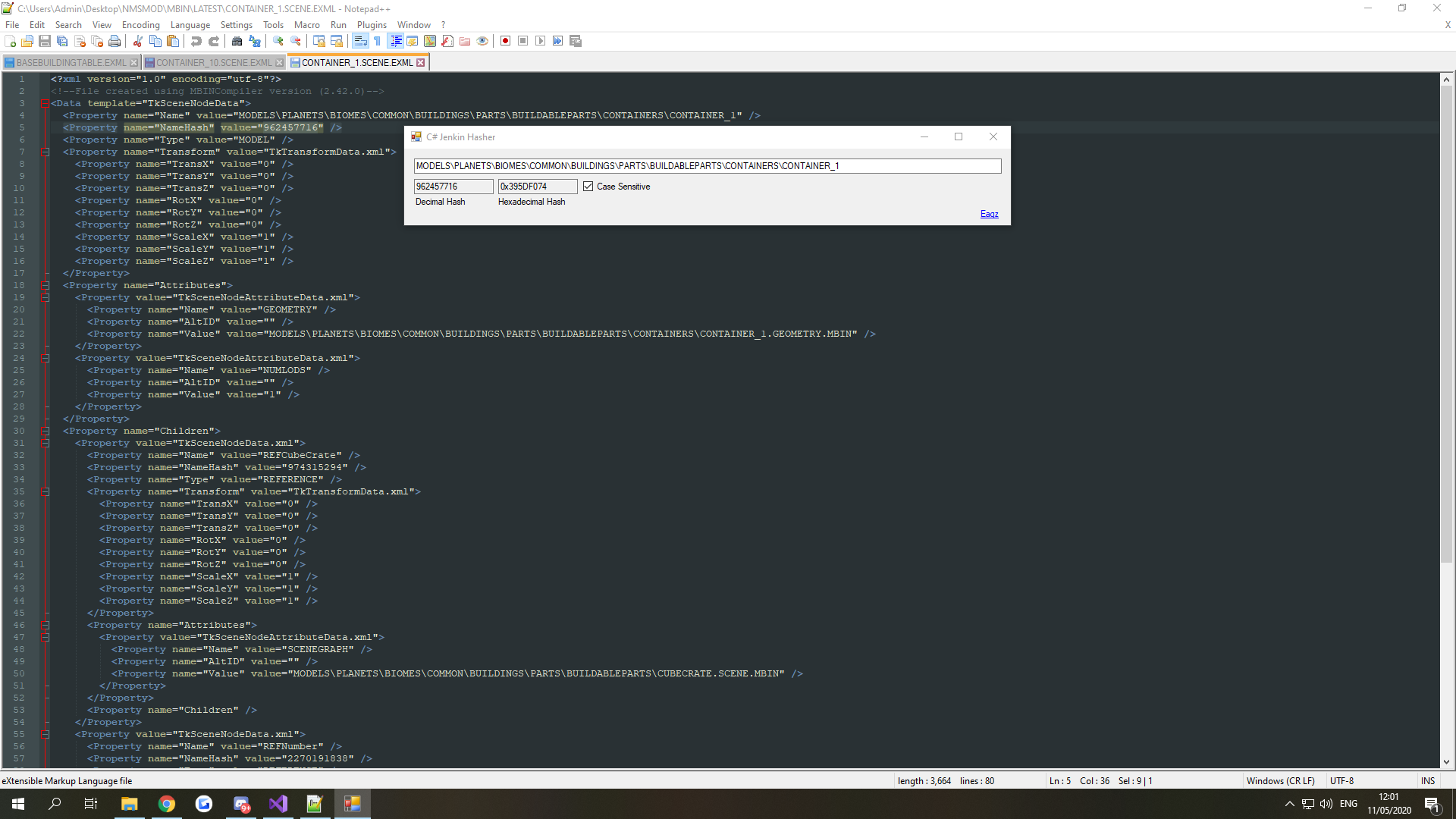
Task: Click the Save All toolbar icon
Action: (62, 41)
